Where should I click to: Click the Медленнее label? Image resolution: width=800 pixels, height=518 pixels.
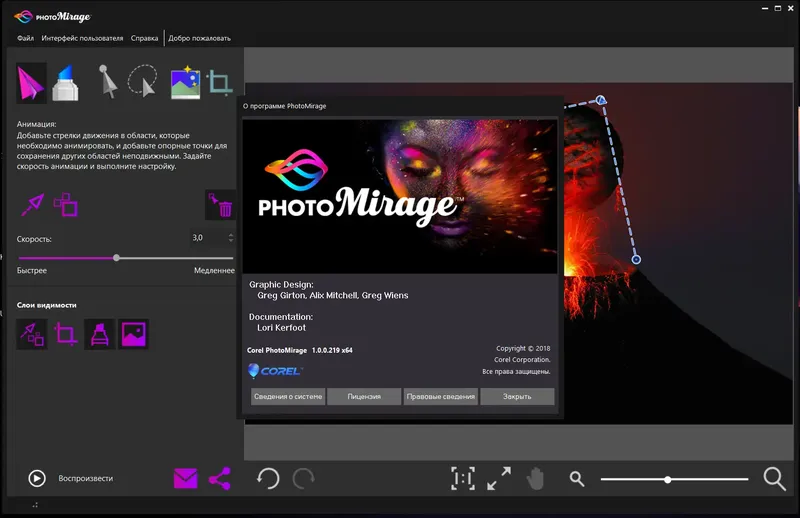click(x=214, y=270)
